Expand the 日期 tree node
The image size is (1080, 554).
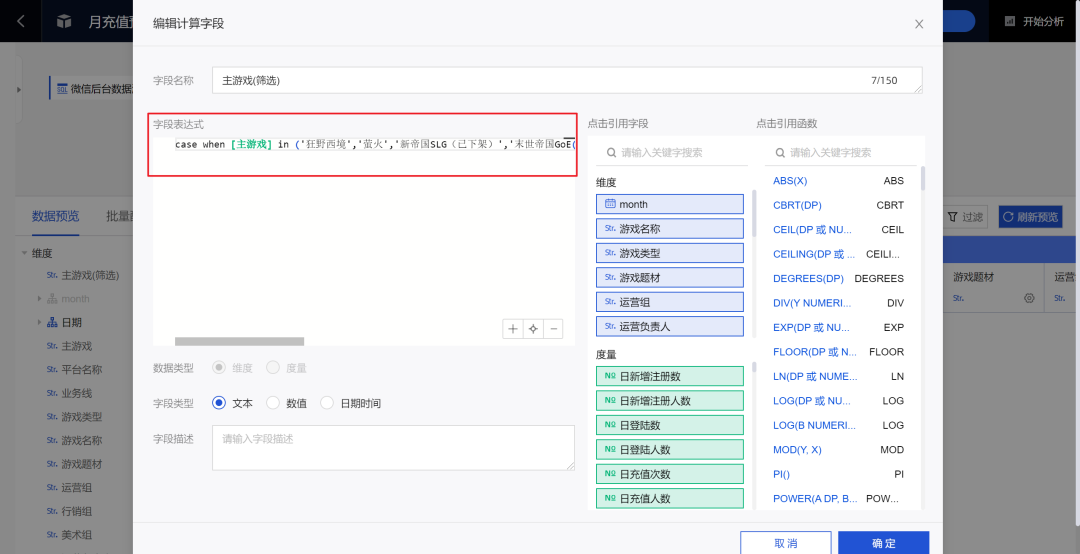(x=39, y=322)
